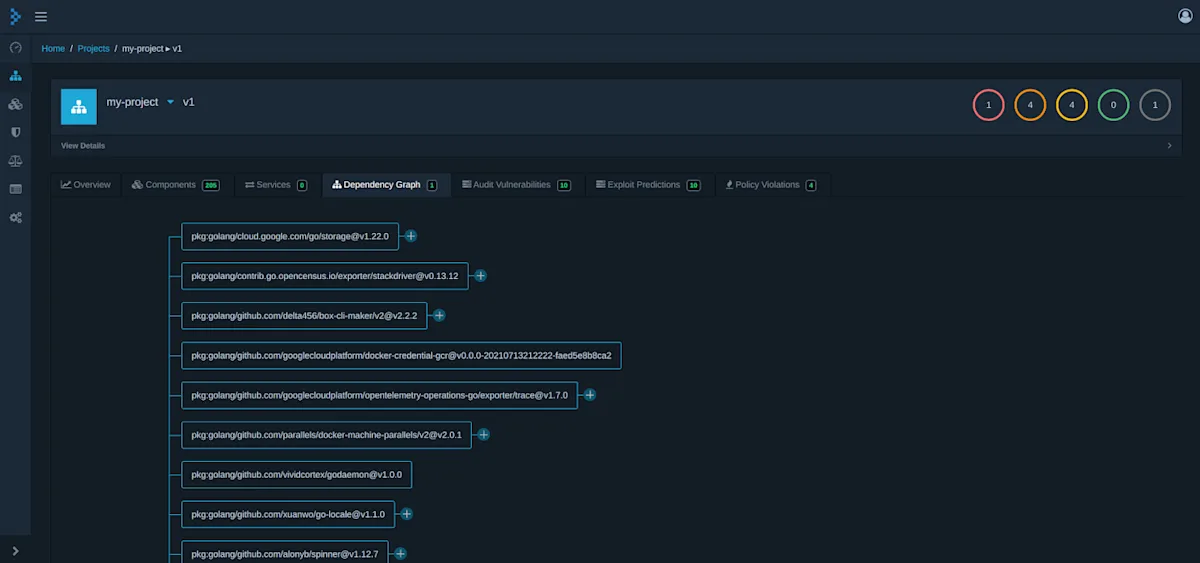Select the Dependency Graph tab
Viewport: 1200px width, 563px height.
click(x=385, y=185)
